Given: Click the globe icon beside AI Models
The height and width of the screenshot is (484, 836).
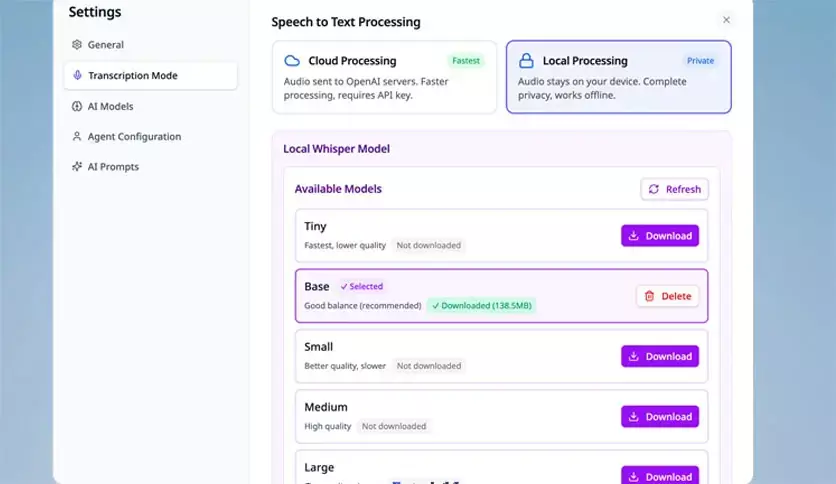Looking at the screenshot, I should pos(77,106).
